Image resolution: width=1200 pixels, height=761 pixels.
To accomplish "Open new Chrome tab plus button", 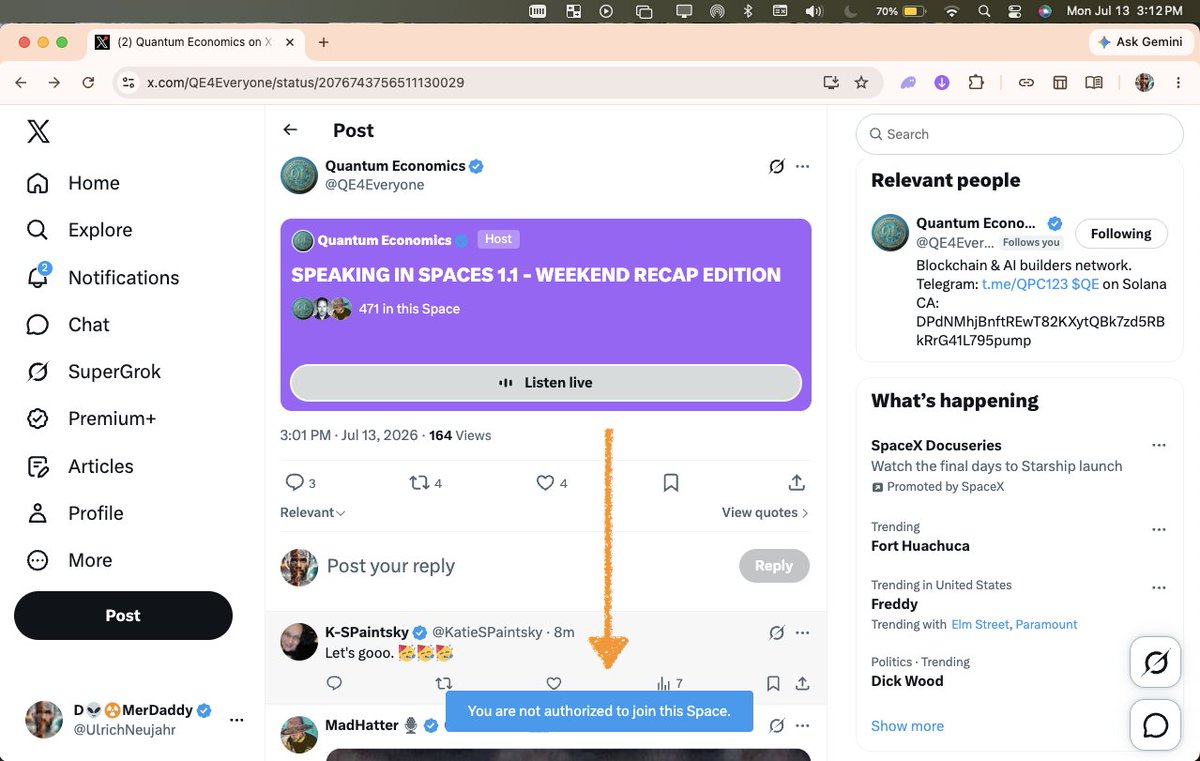I will pos(323,42).
